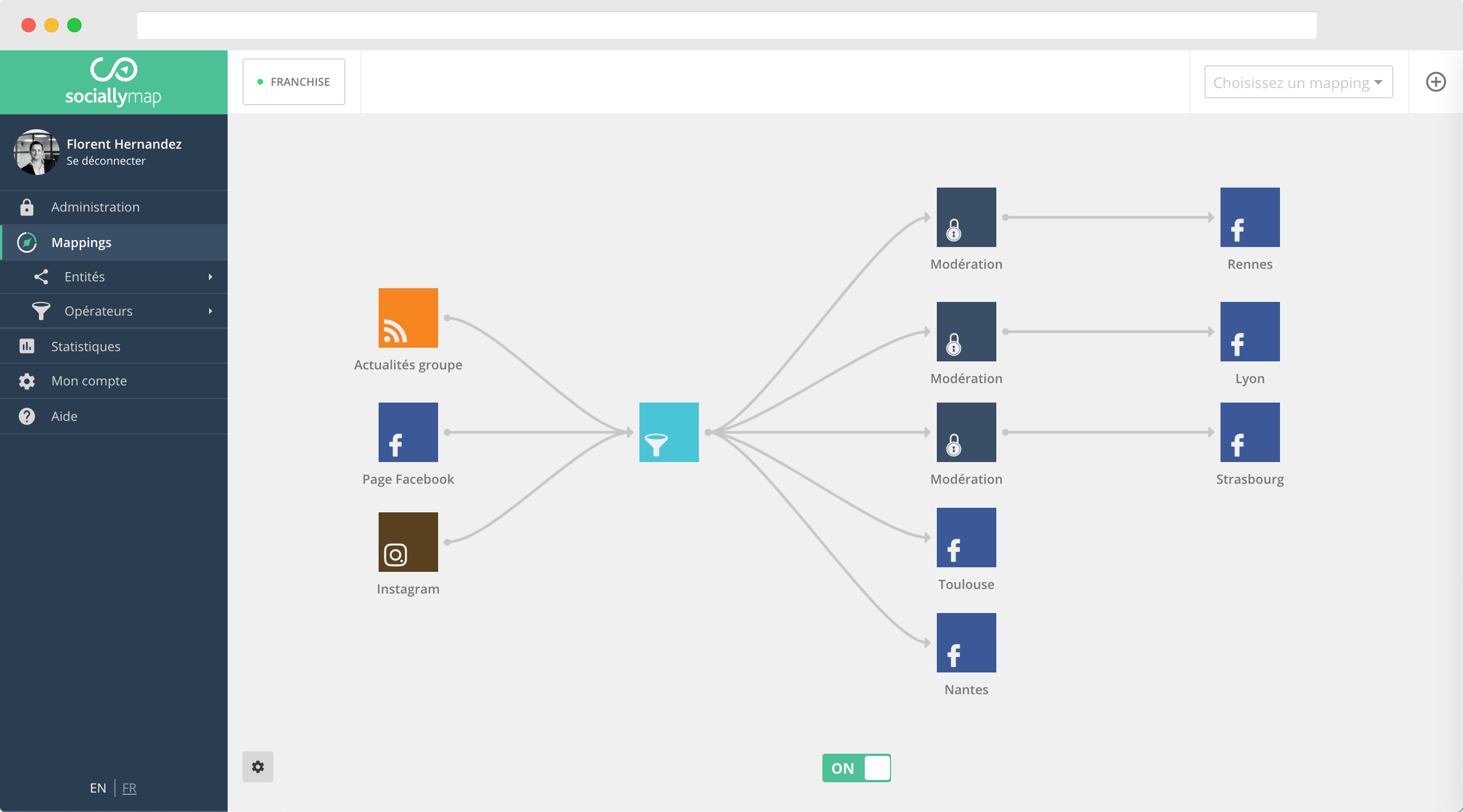Select the Toulouse Facebook node
The image size is (1463, 812).
coord(967,538)
